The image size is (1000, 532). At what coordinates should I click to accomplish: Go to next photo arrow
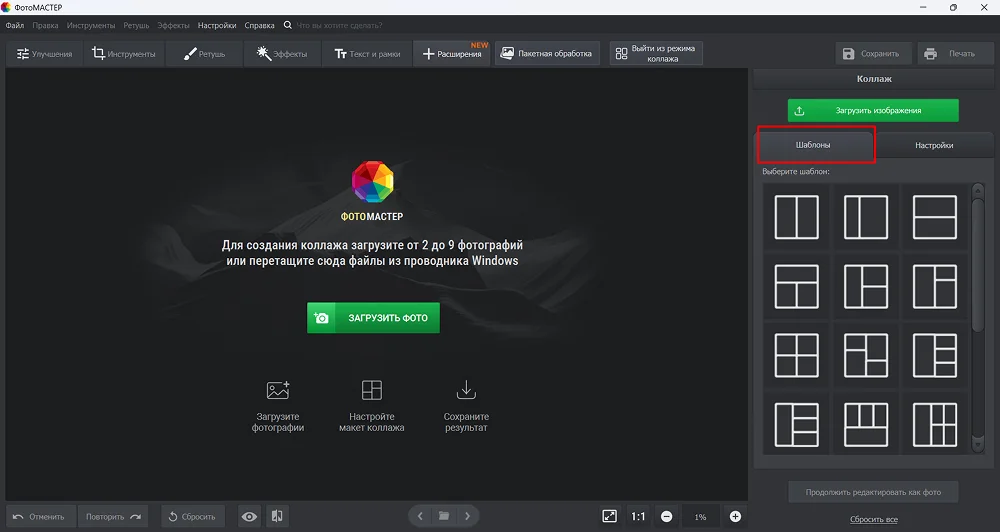(x=467, y=516)
